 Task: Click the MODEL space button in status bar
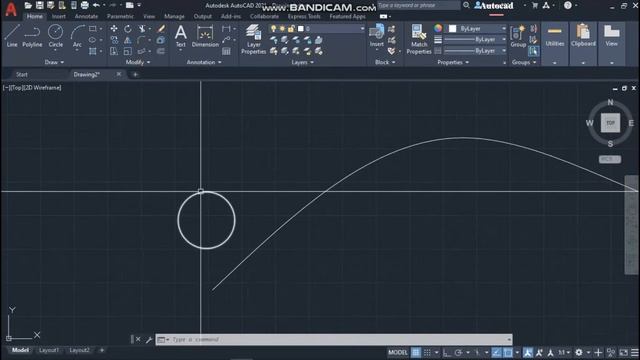(398, 352)
